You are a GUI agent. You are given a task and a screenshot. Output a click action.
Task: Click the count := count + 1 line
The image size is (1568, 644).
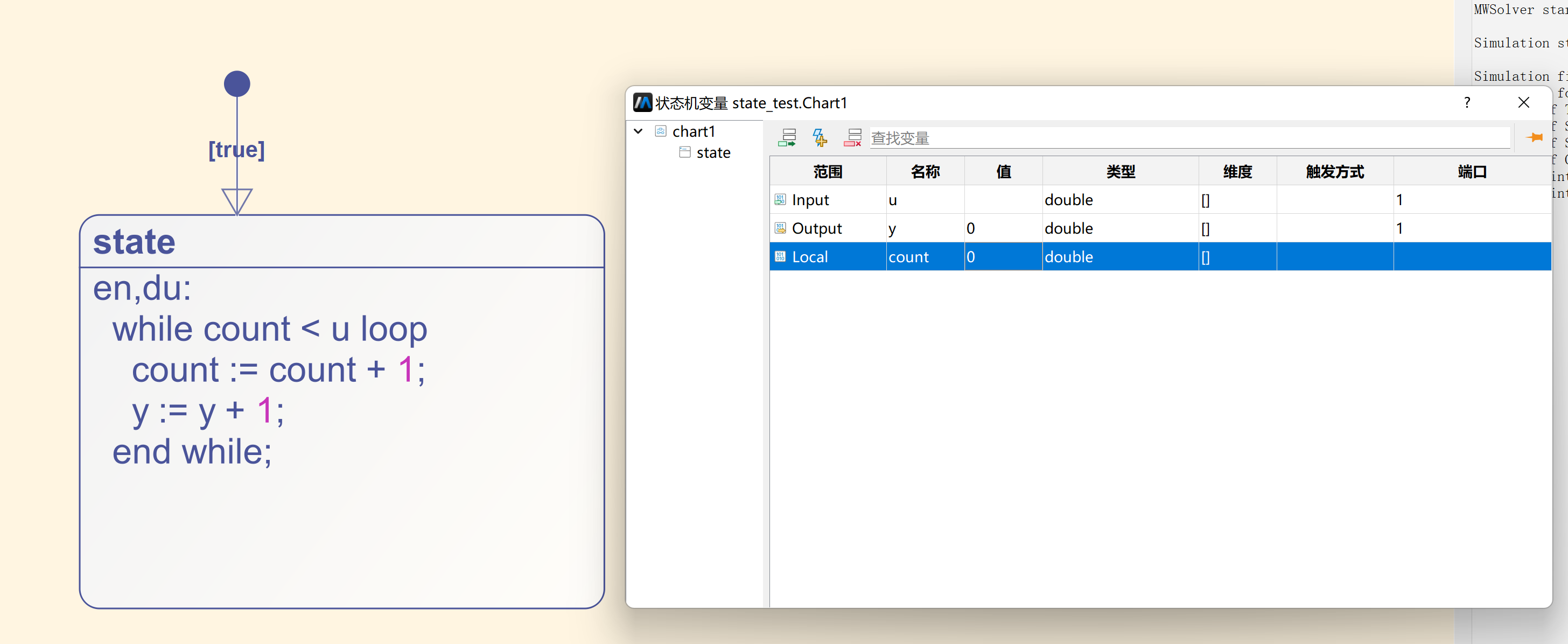point(278,370)
